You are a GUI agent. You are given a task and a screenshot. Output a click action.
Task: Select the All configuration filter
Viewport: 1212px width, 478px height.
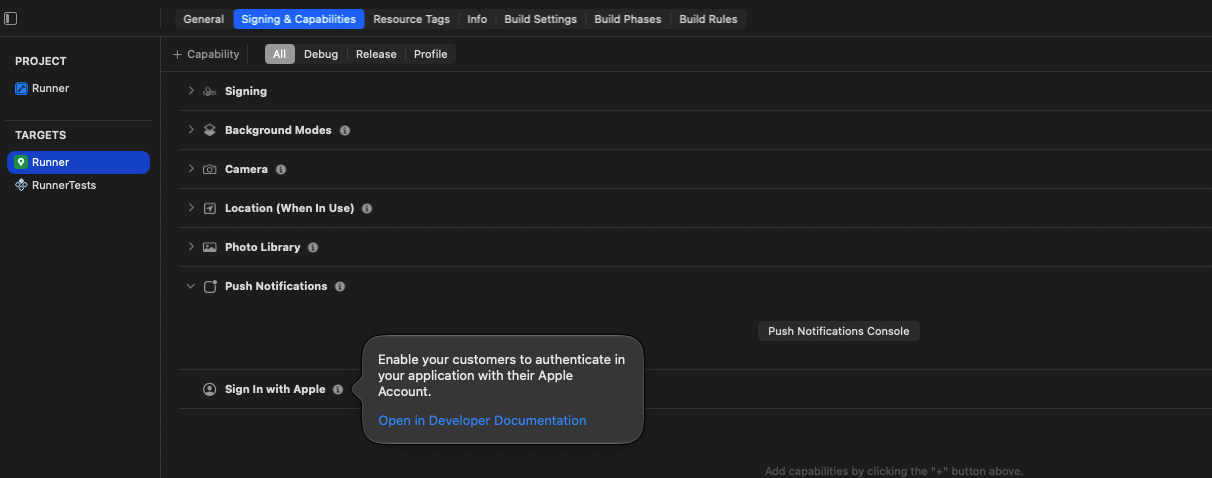280,54
